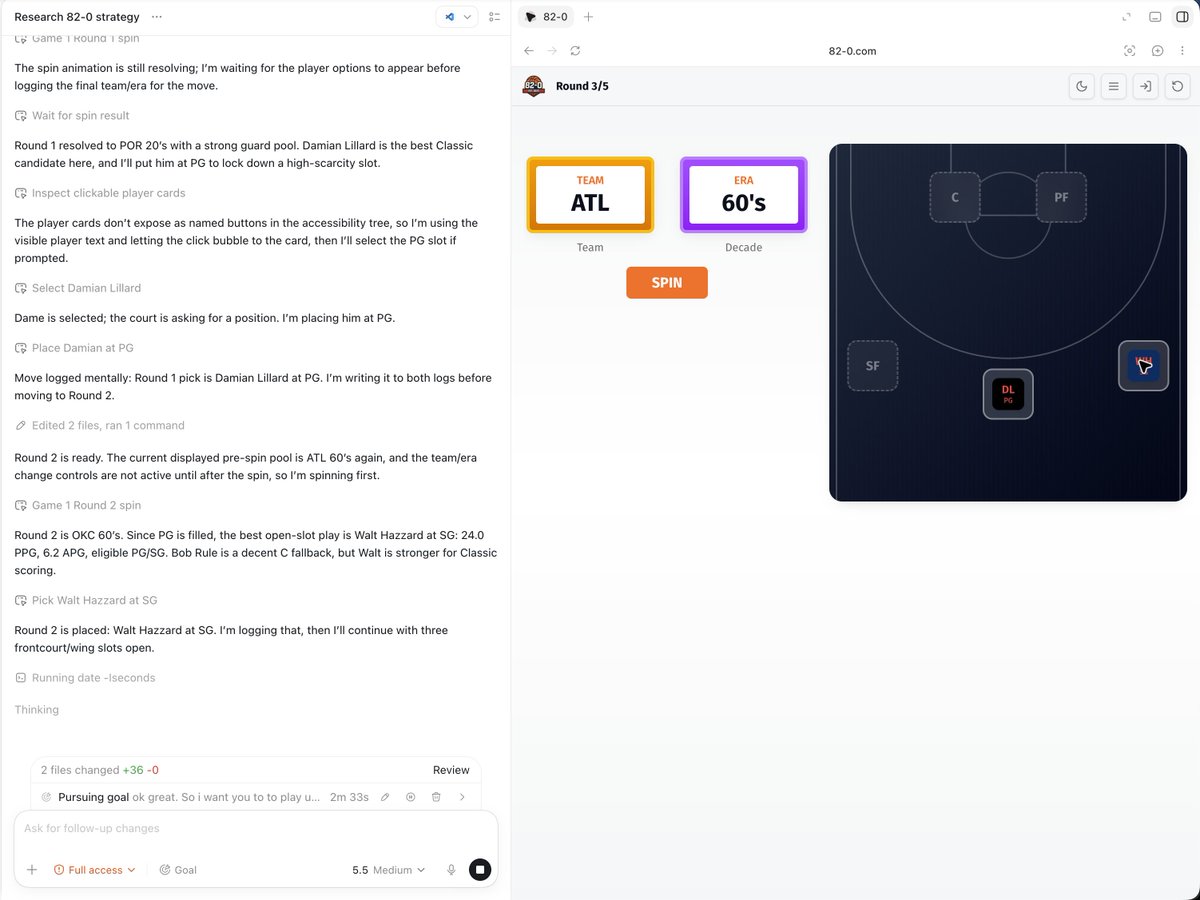
Task: Focus the Ask for follow-up changes input
Action: tap(255, 828)
